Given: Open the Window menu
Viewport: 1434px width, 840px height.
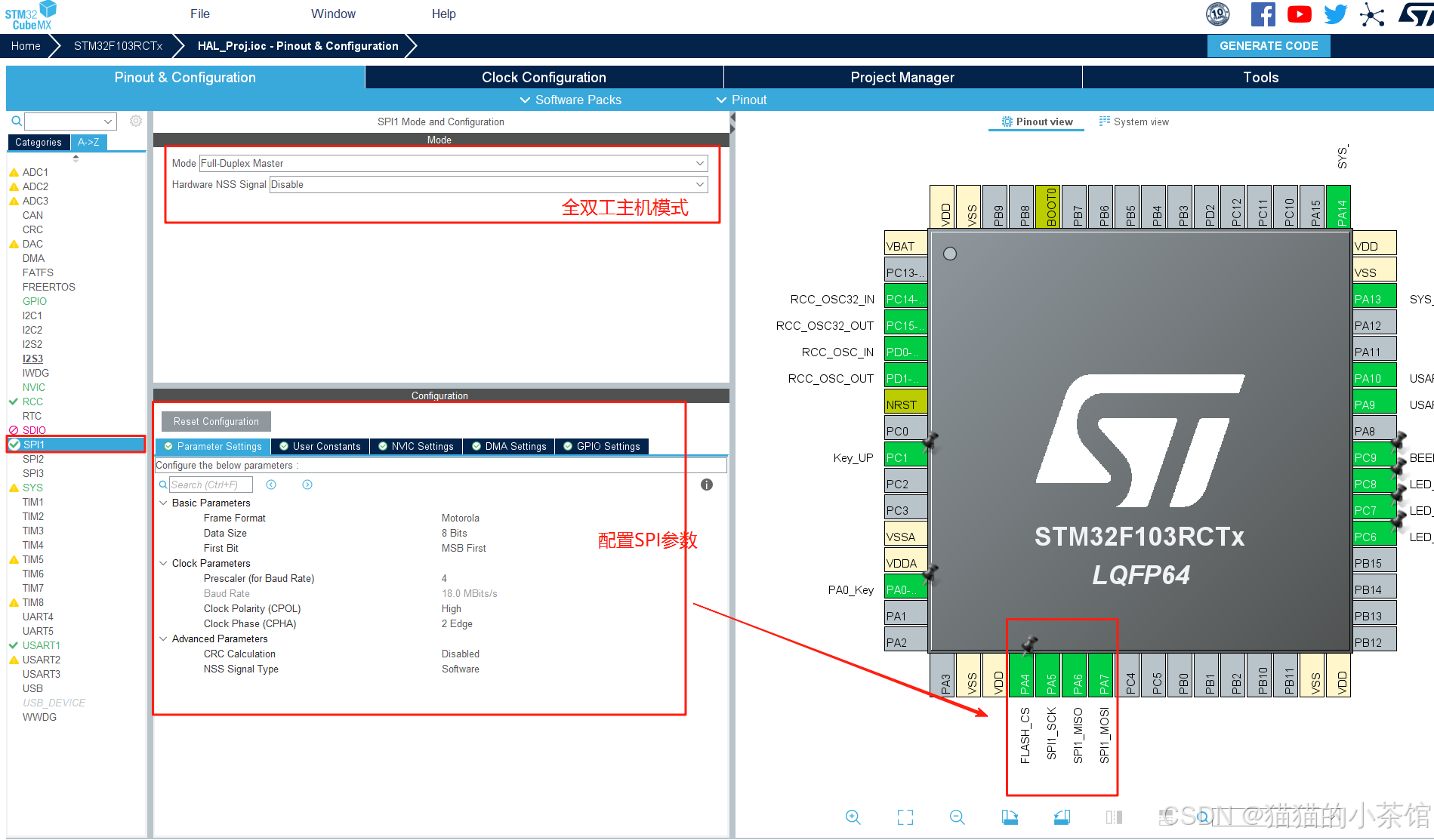Looking at the screenshot, I should pos(333,14).
